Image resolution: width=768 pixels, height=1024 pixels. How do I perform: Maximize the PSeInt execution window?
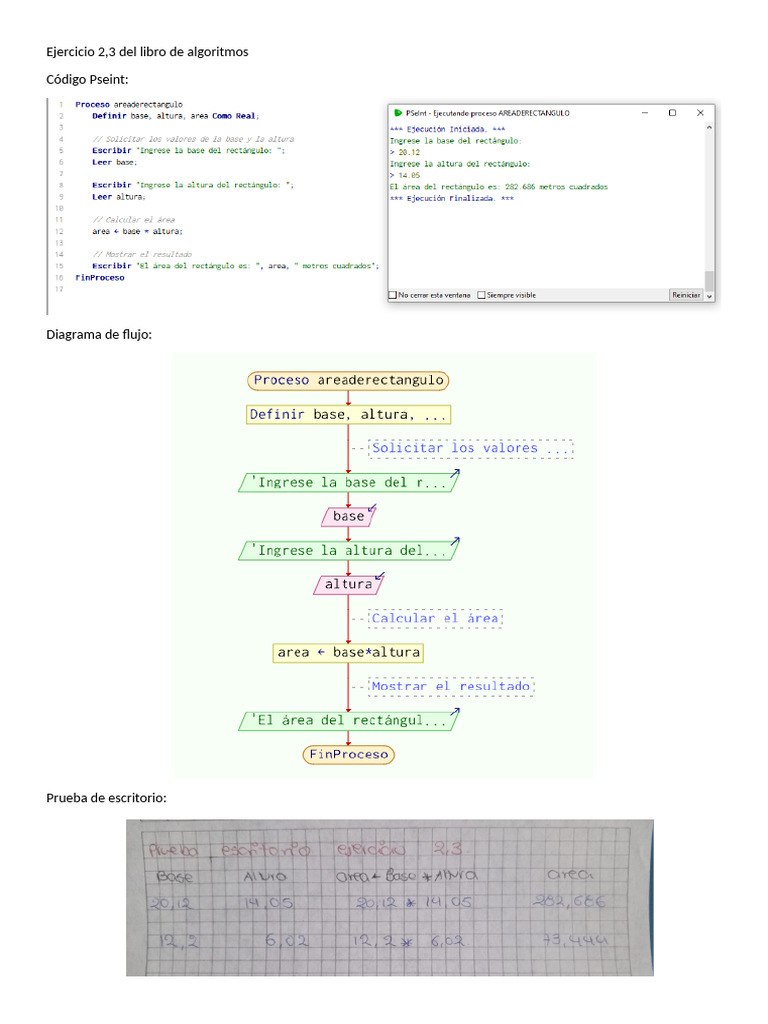click(672, 113)
